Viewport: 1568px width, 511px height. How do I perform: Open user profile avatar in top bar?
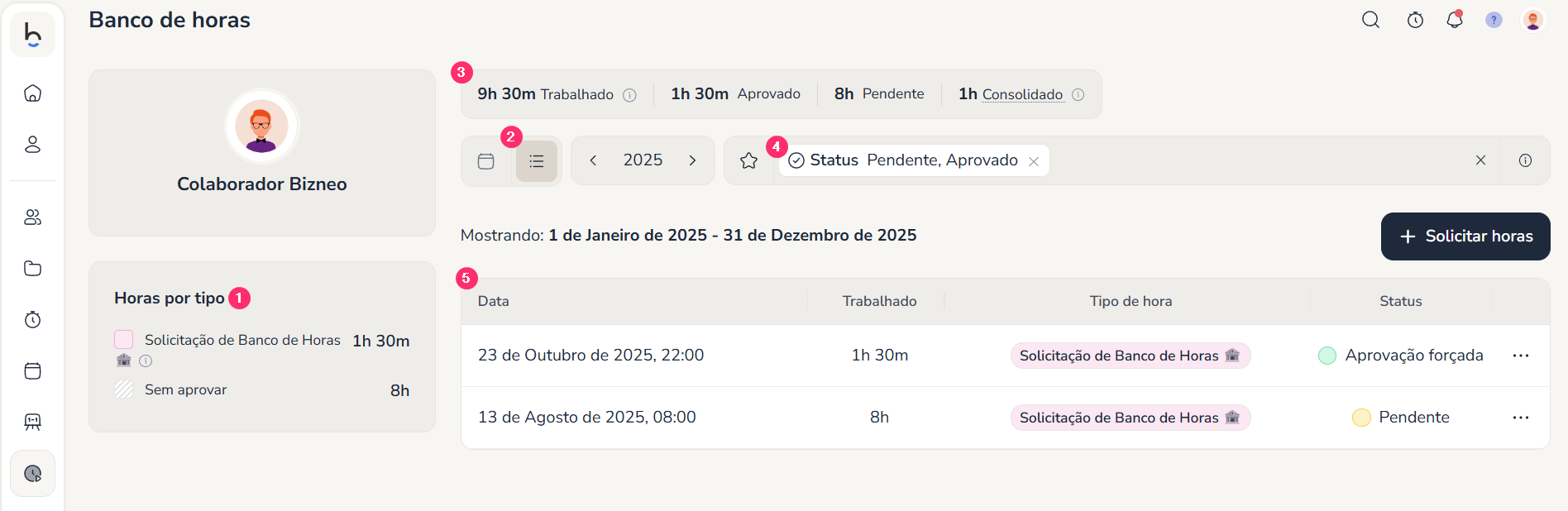click(x=1532, y=20)
